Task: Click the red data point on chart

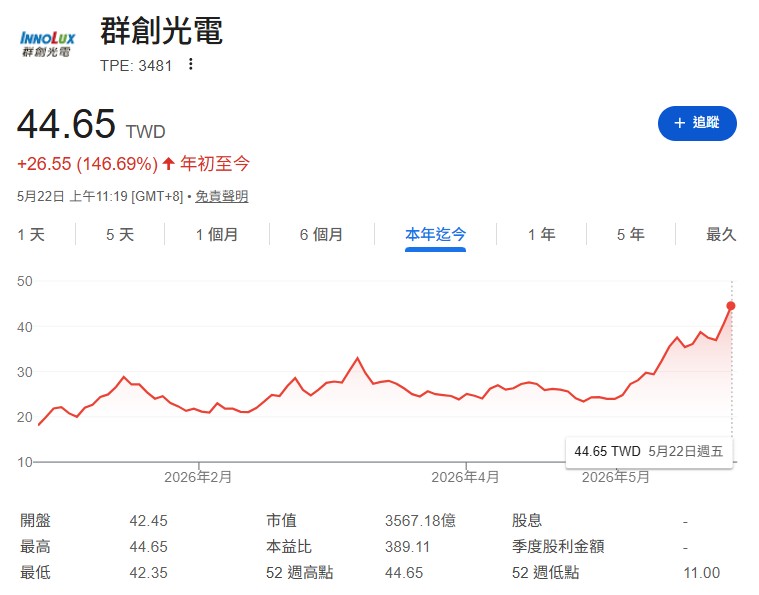Action: 731,306
